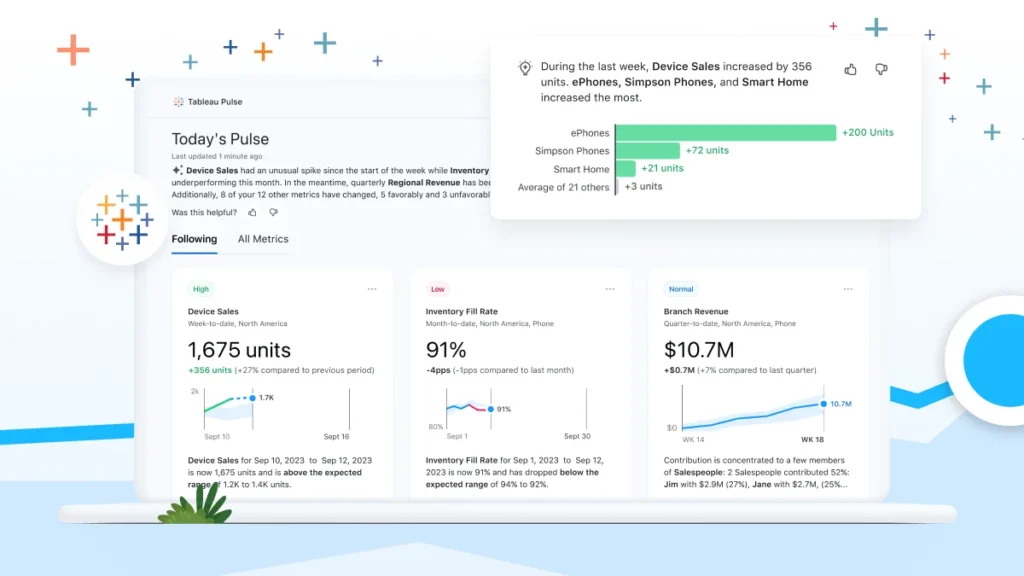1024x576 pixels.
Task: Give a thumbs down to Today's Pulse summary
Action: [271, 213]
